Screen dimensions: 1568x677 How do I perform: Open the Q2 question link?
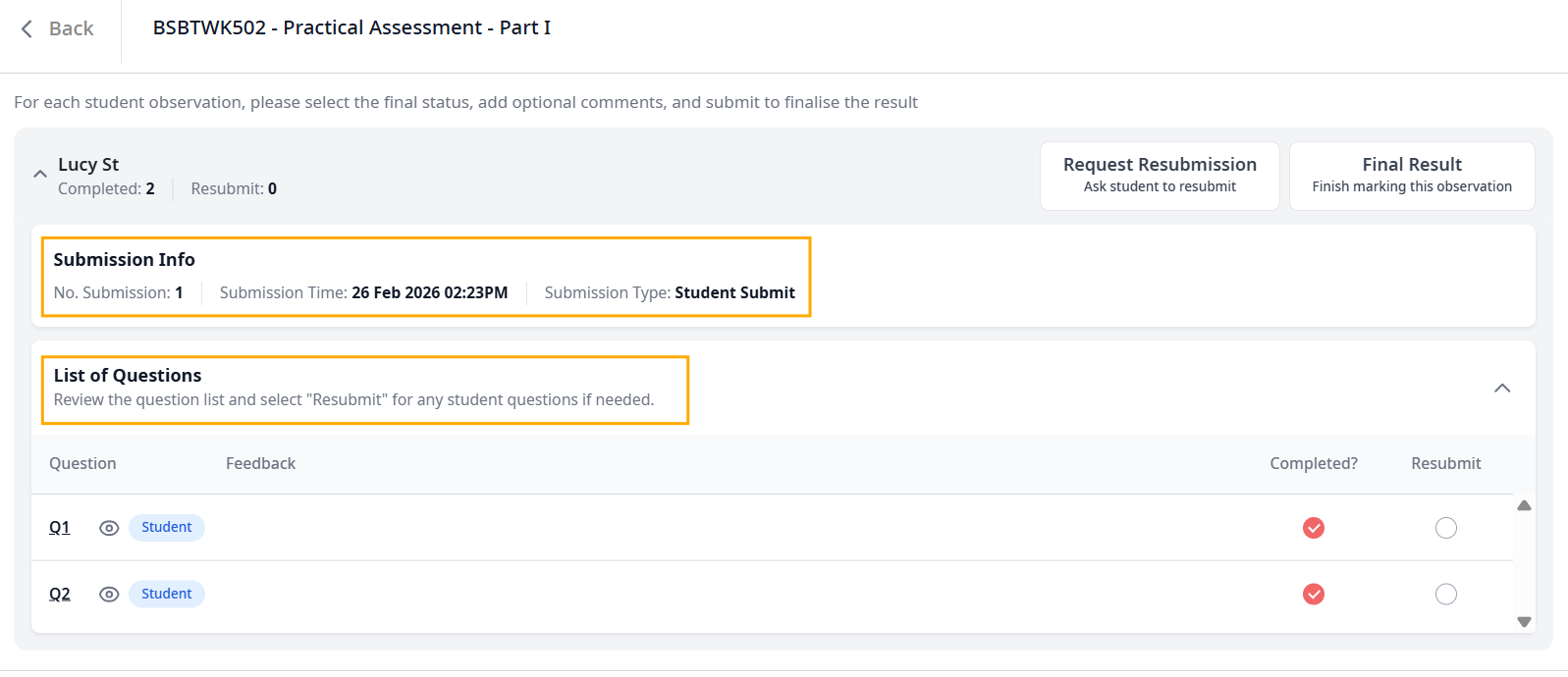60,595
